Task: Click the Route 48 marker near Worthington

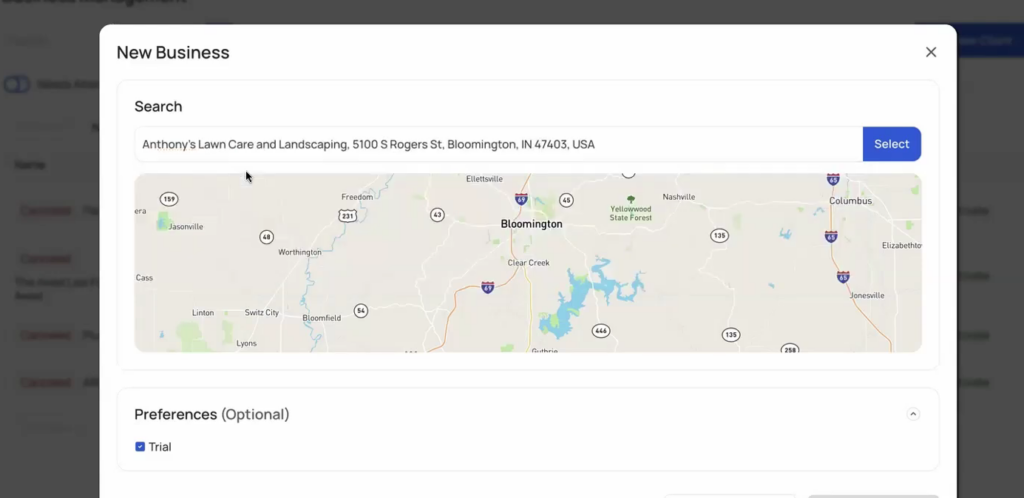Action: 266,237
